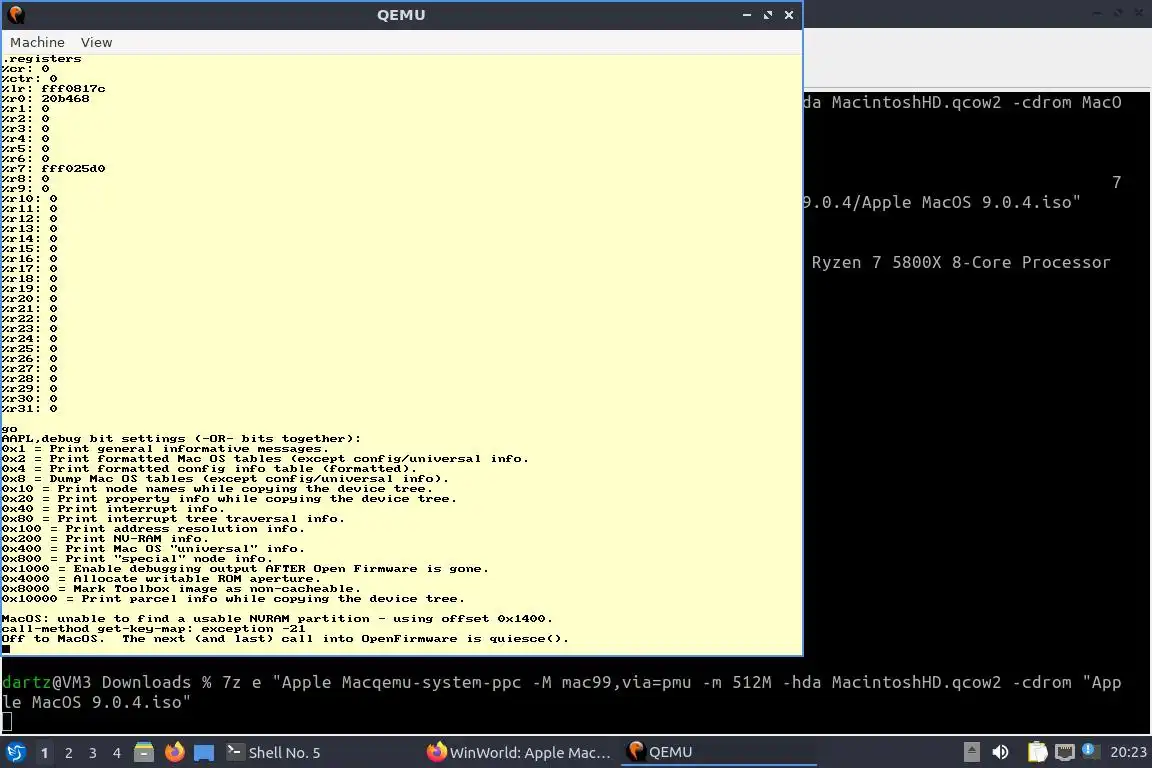The width and height of the screenshot is (1152, 768).
Task: Close the QEMU window
Action: [789, 15]
